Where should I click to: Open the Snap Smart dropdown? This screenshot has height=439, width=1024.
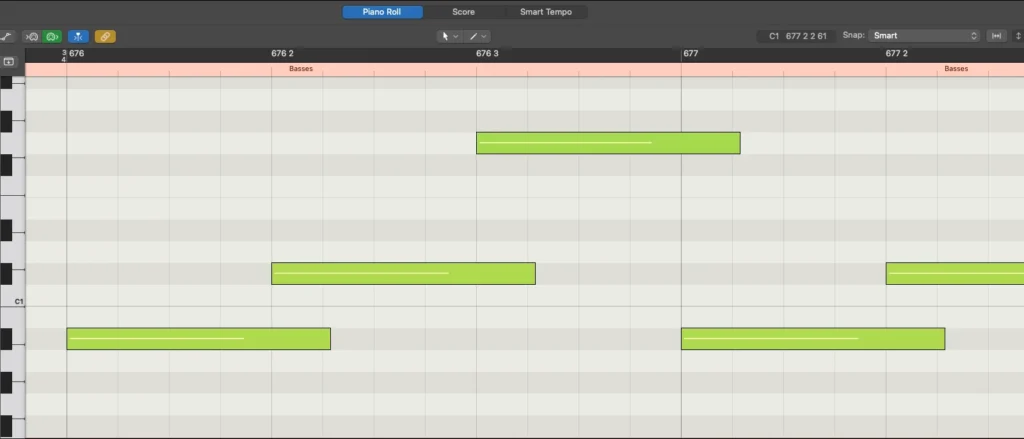(x=924, y=36)
